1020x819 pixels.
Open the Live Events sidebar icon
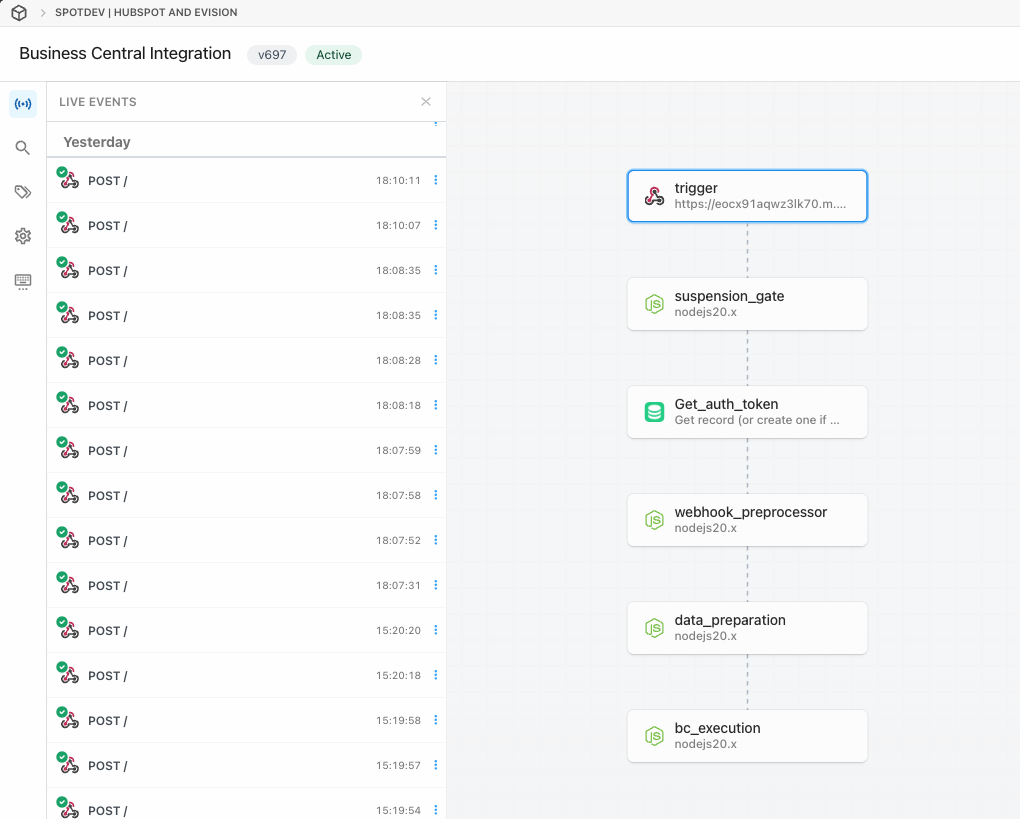tap(22, 103)
